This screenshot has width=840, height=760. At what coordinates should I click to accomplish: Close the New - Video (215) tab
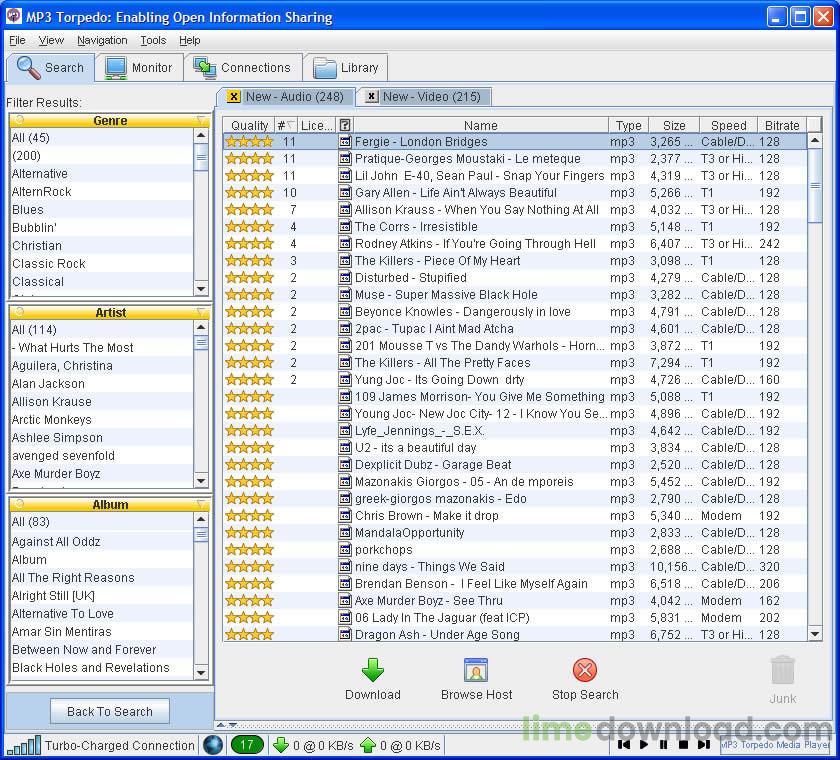(x=371, y=97)
